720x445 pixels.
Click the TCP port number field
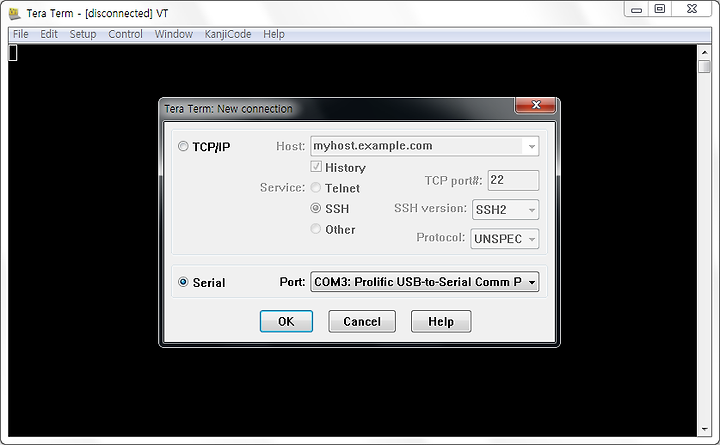coord(513,180)
